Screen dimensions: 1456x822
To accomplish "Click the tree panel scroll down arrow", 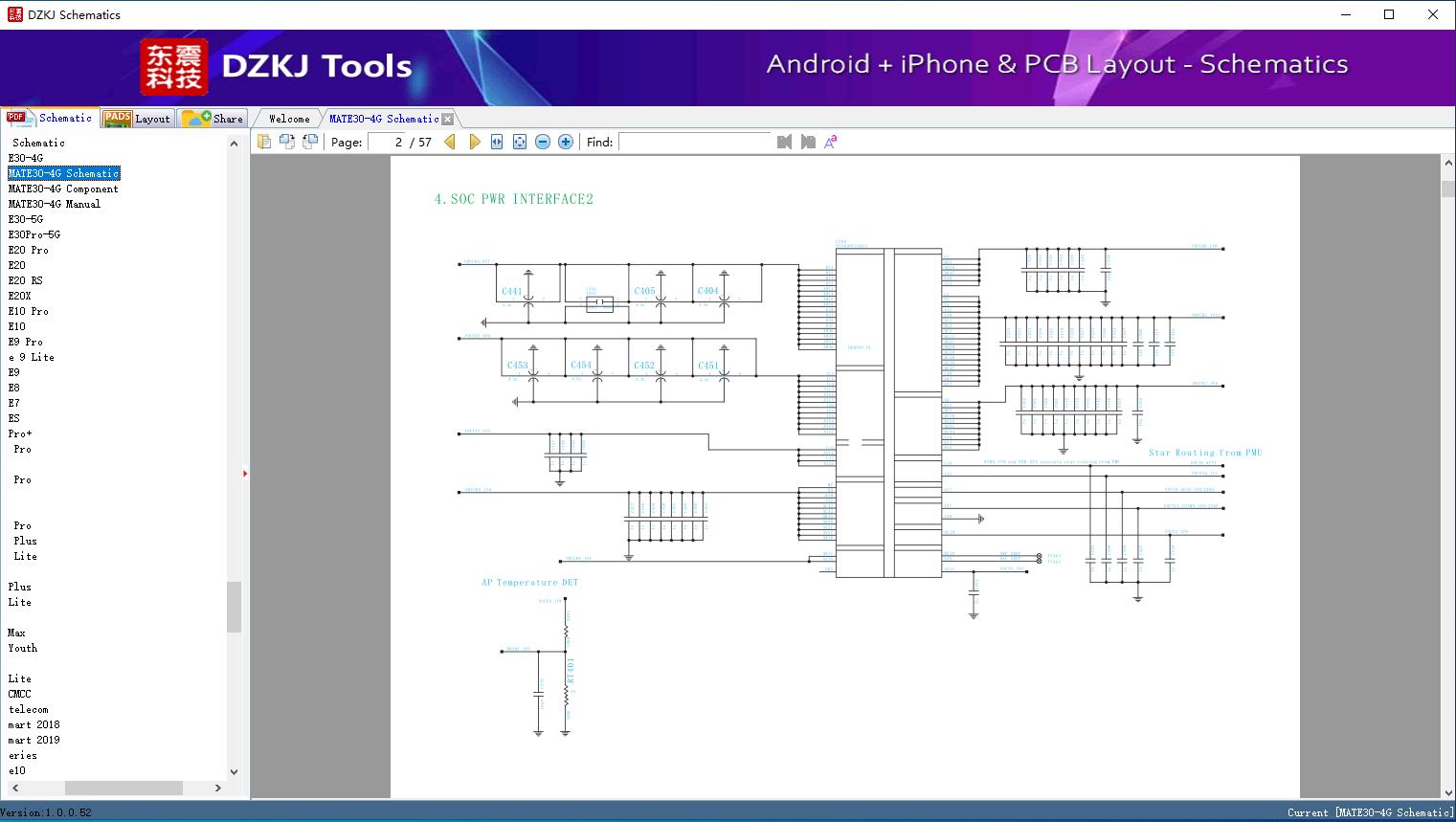I will [234, 771].
